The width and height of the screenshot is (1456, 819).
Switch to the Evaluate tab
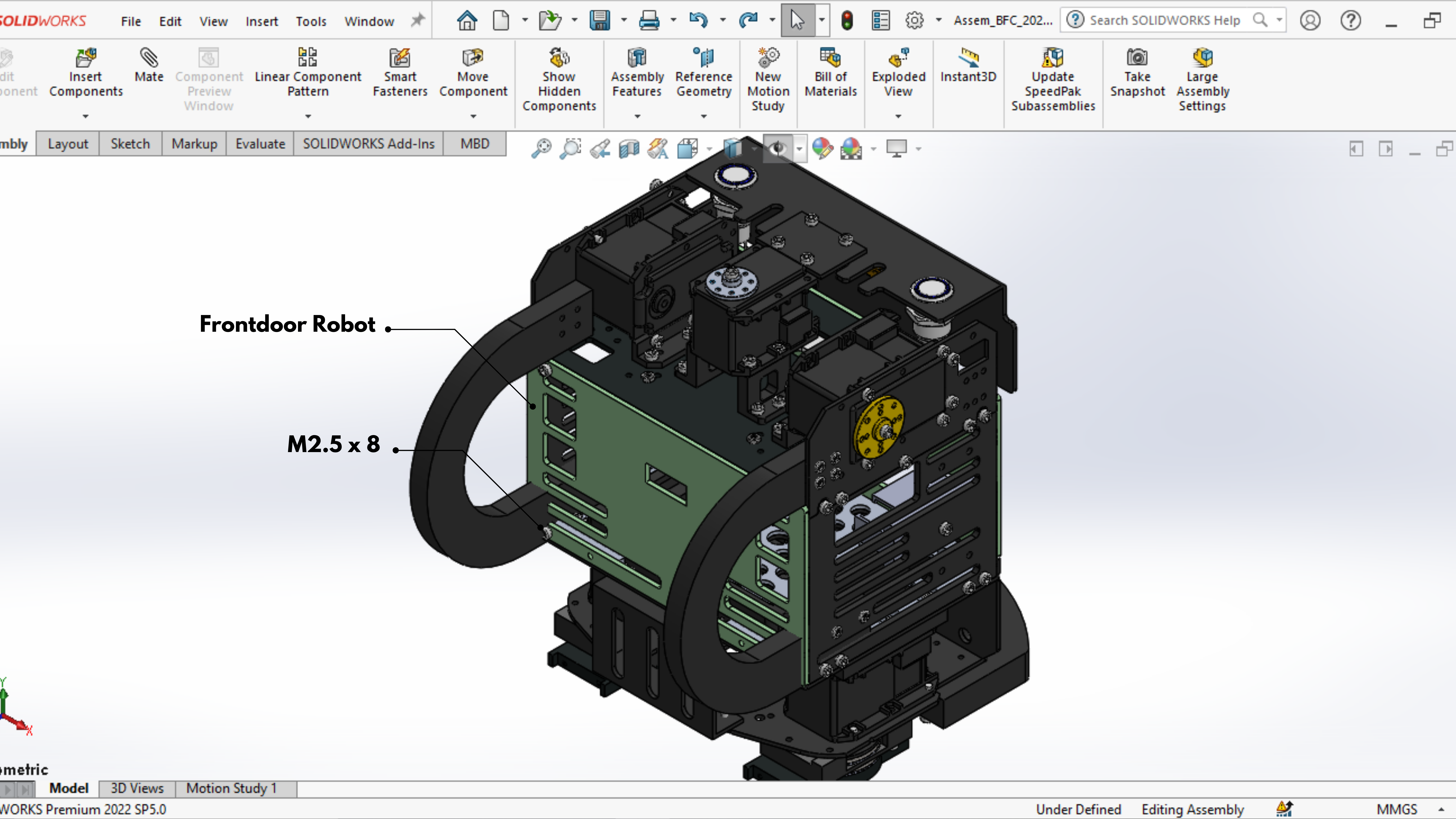point(260,144)
